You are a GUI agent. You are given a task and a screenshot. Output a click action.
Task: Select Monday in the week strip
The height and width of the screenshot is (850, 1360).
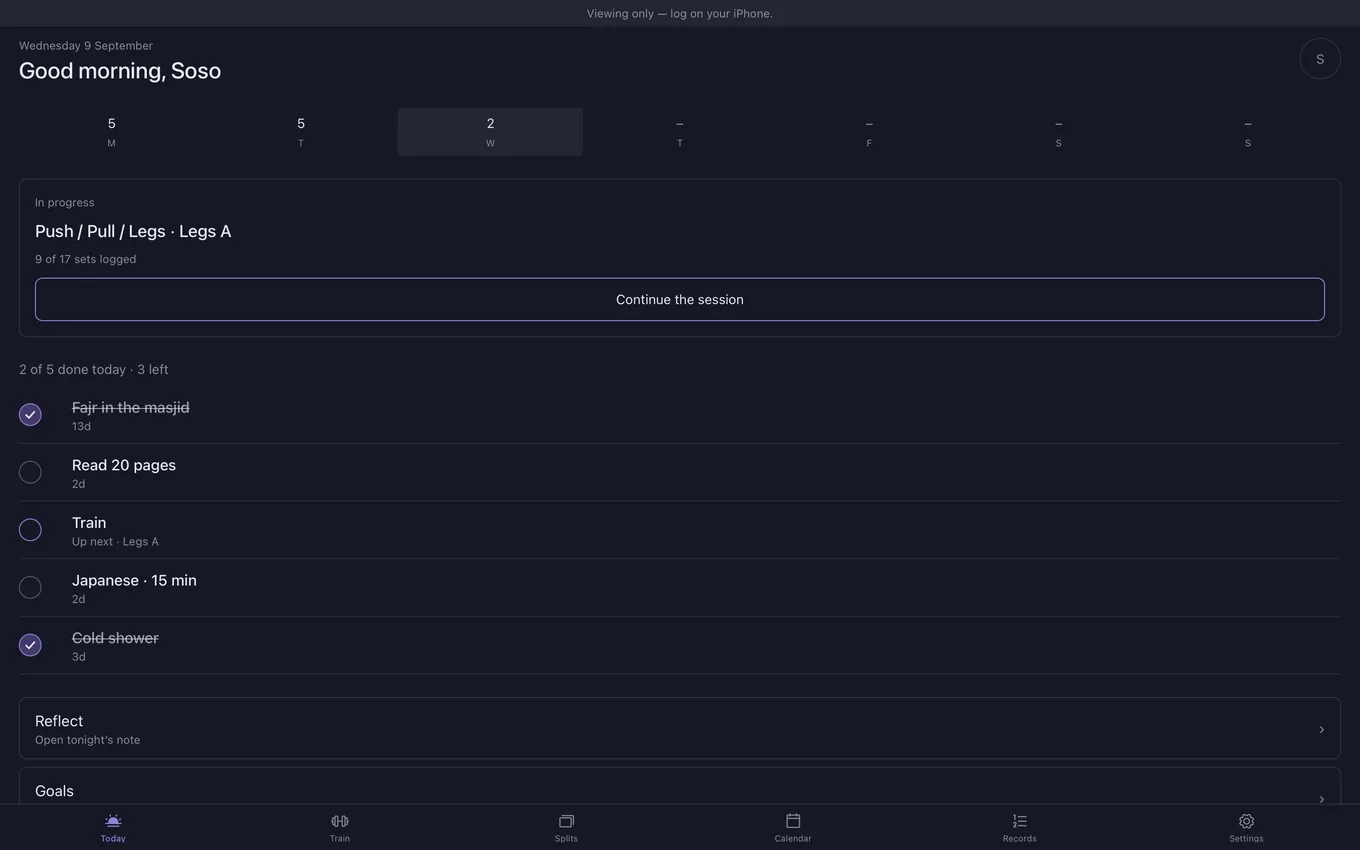(111, 132)
